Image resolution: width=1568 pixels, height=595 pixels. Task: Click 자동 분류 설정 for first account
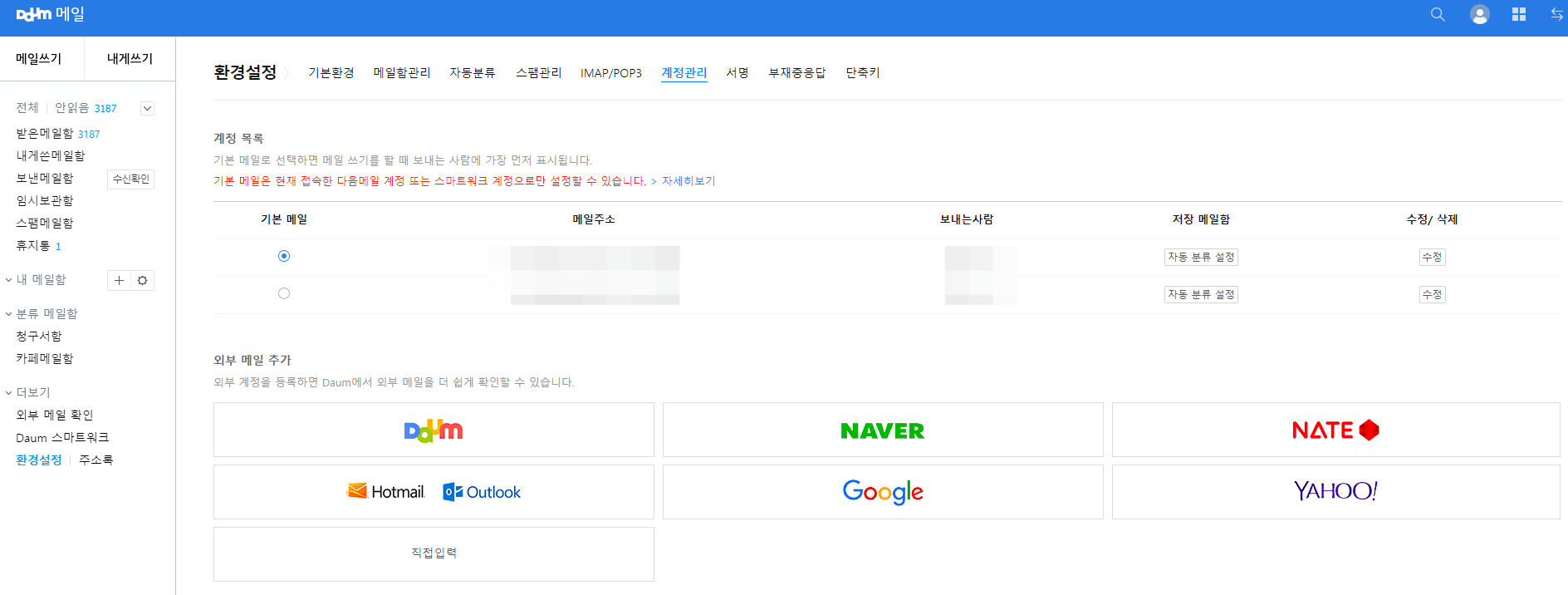click(1201, 257)
